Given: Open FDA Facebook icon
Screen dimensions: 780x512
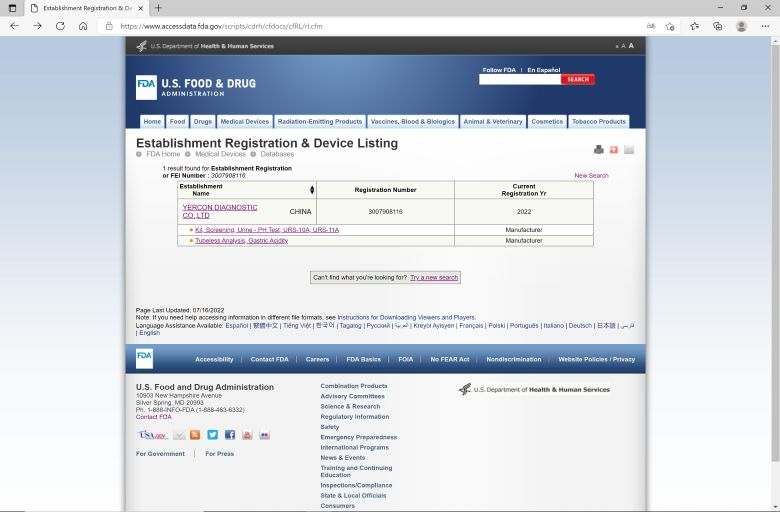Looking at the screenshot, I should (x=230, y=435).
